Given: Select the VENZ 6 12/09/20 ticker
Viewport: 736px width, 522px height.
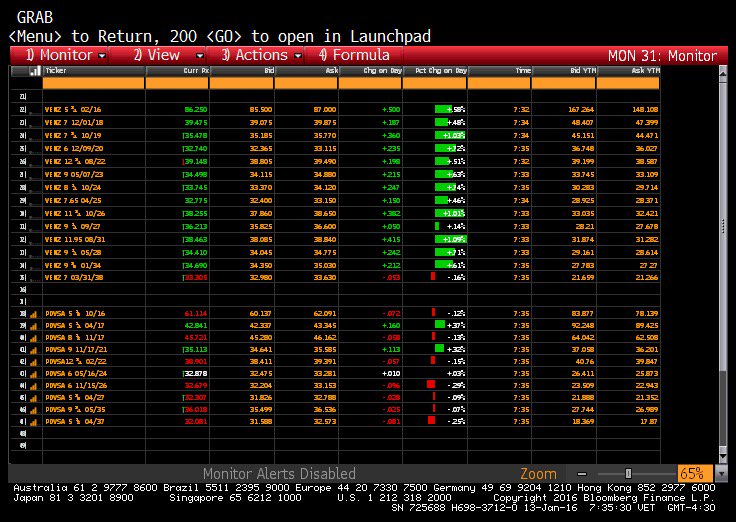Looking at the screenshot, I should (x=74, y=149).
